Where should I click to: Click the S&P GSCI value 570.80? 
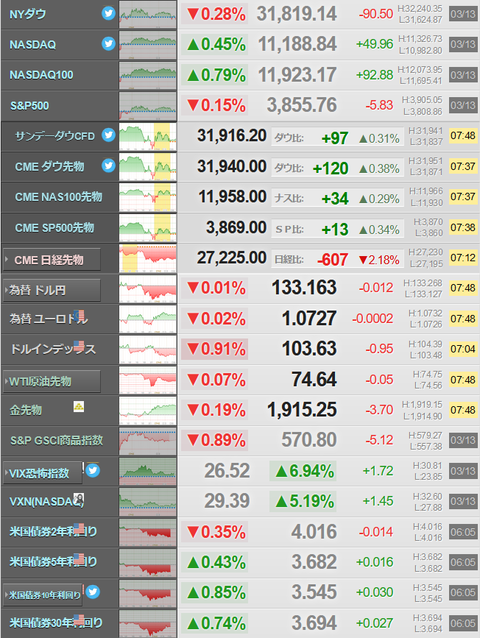point(309,440)
